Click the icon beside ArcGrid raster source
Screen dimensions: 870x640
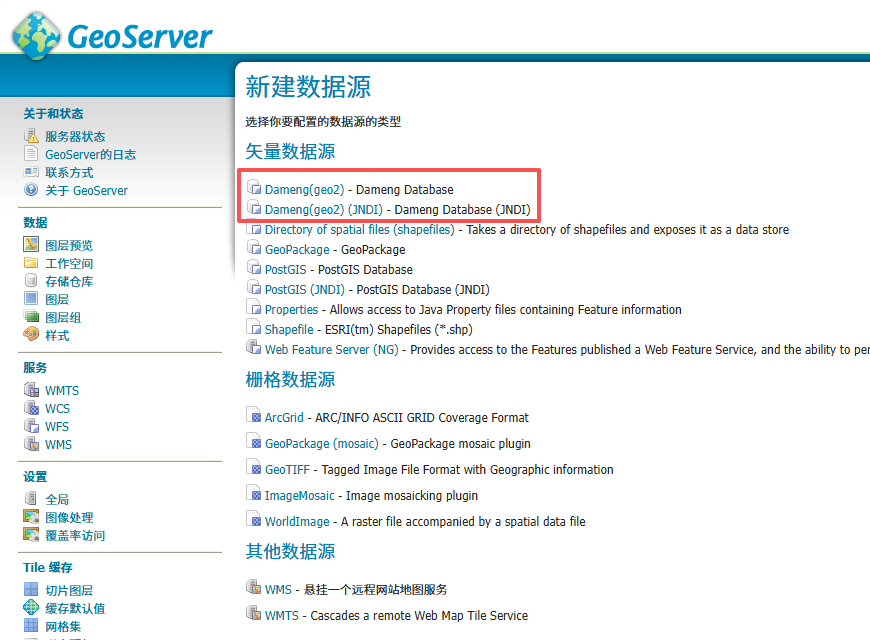pos(254,415)
